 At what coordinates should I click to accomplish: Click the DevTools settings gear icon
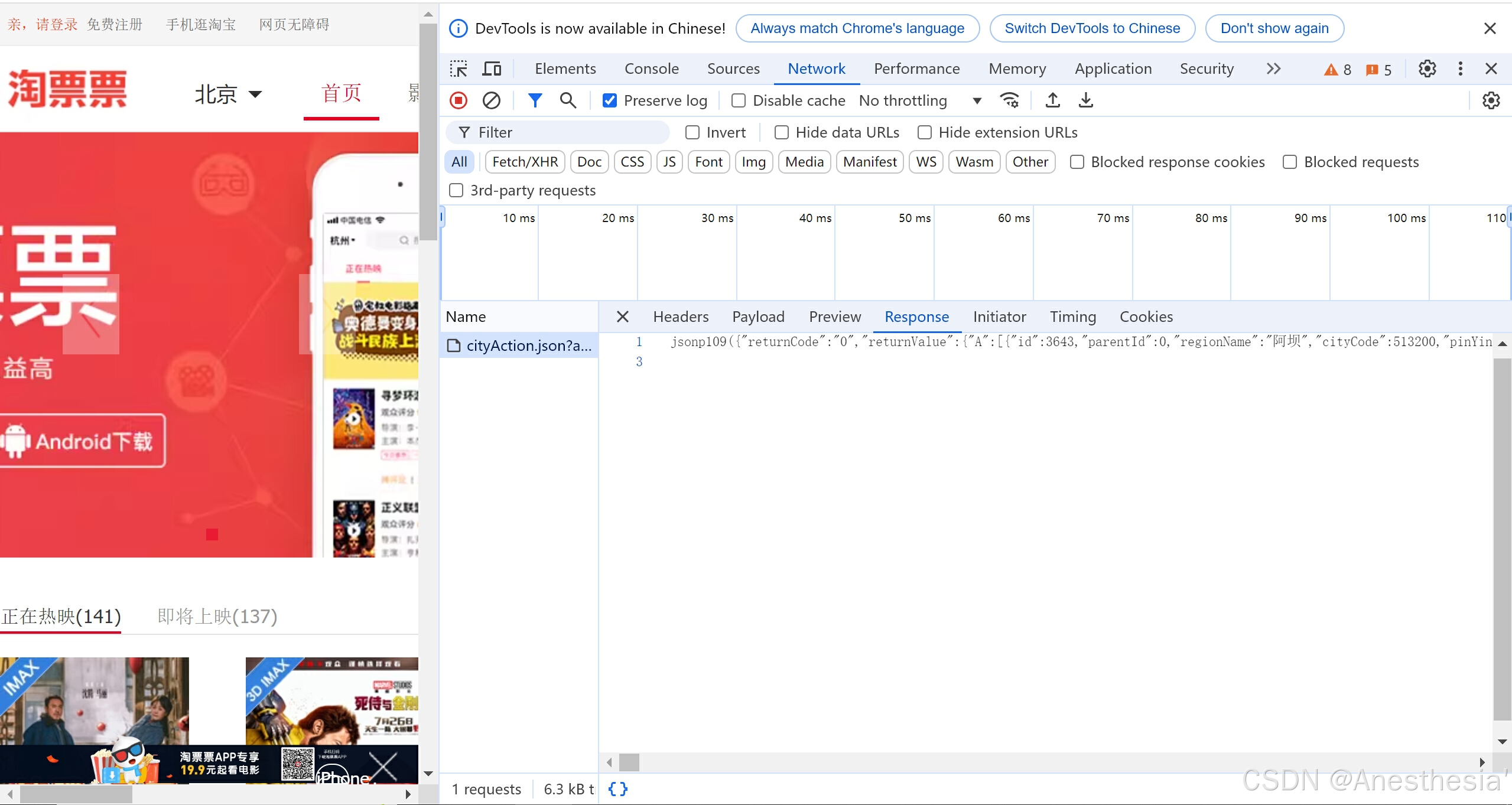(1427, 68)
